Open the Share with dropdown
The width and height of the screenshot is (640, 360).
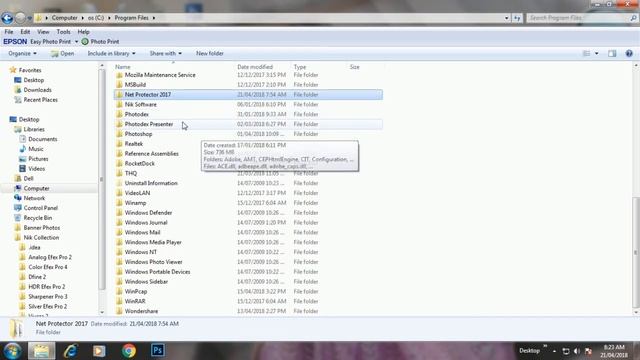pos(165,53)
